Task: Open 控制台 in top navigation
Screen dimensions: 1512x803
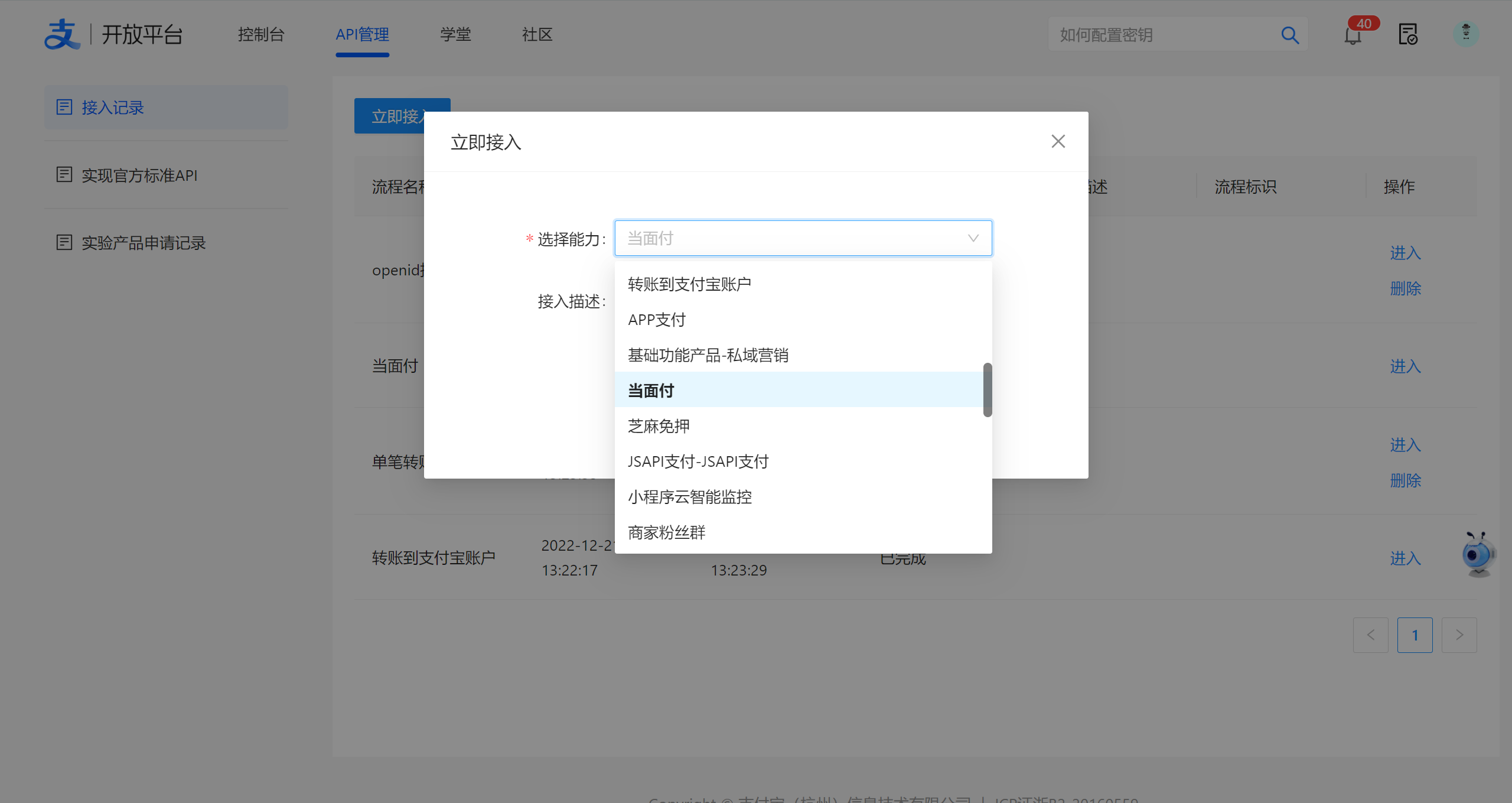Action: click(261, 35)
